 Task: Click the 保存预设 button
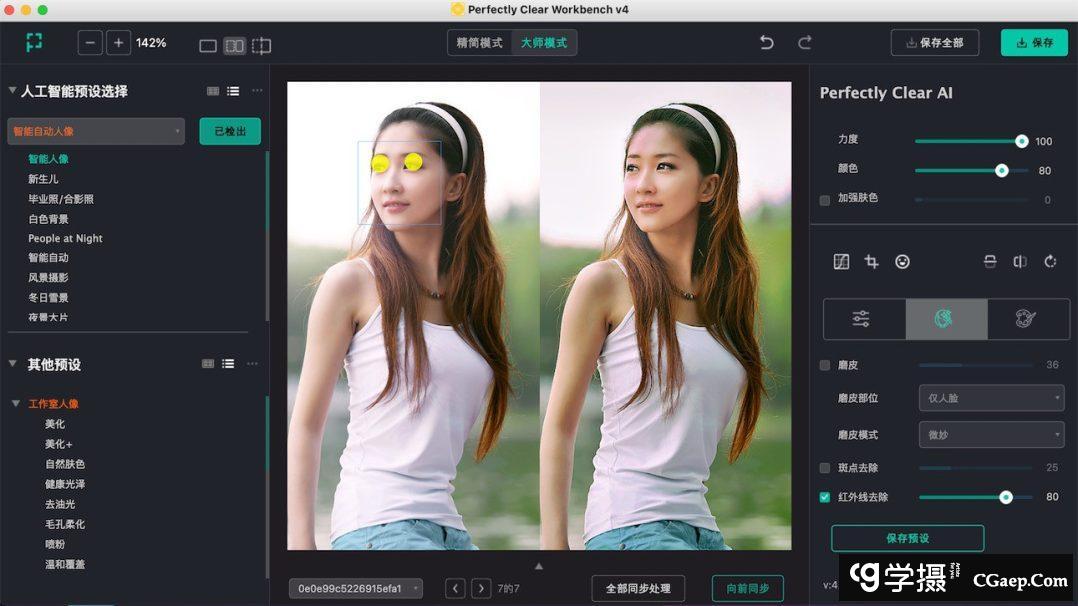(907, 538)
